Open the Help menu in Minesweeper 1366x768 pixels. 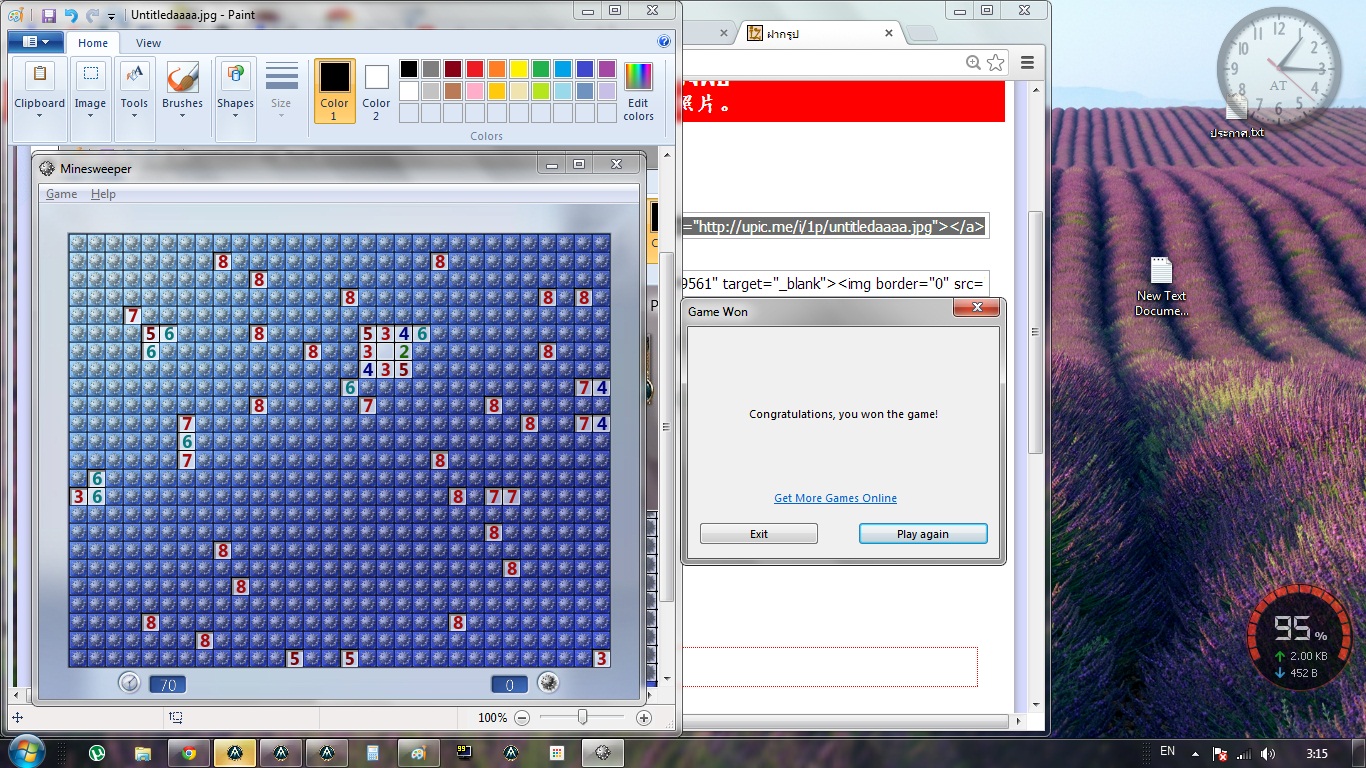(x=103, y=194)
